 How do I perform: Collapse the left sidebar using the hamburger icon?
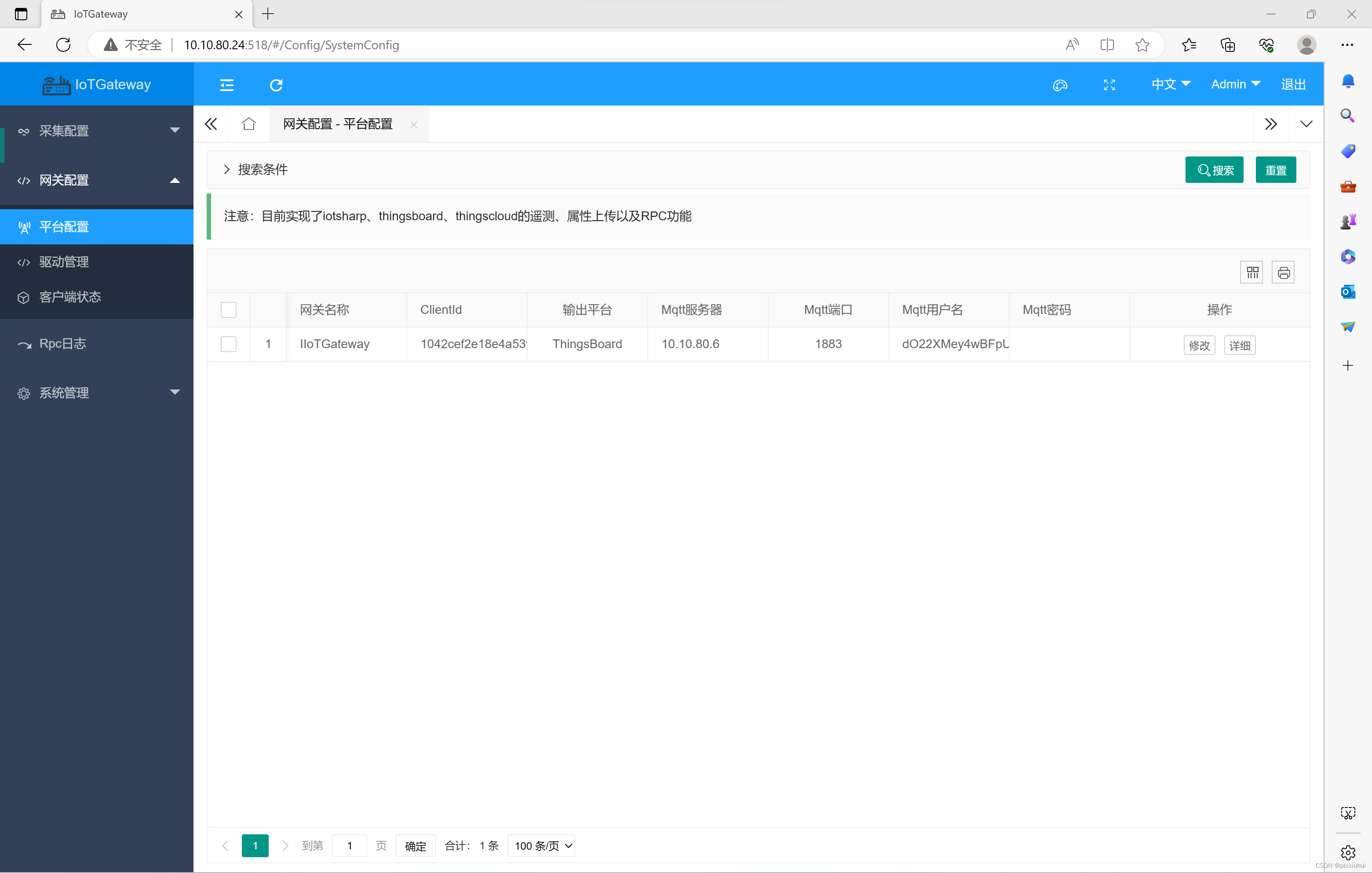[x=226, y=84]
